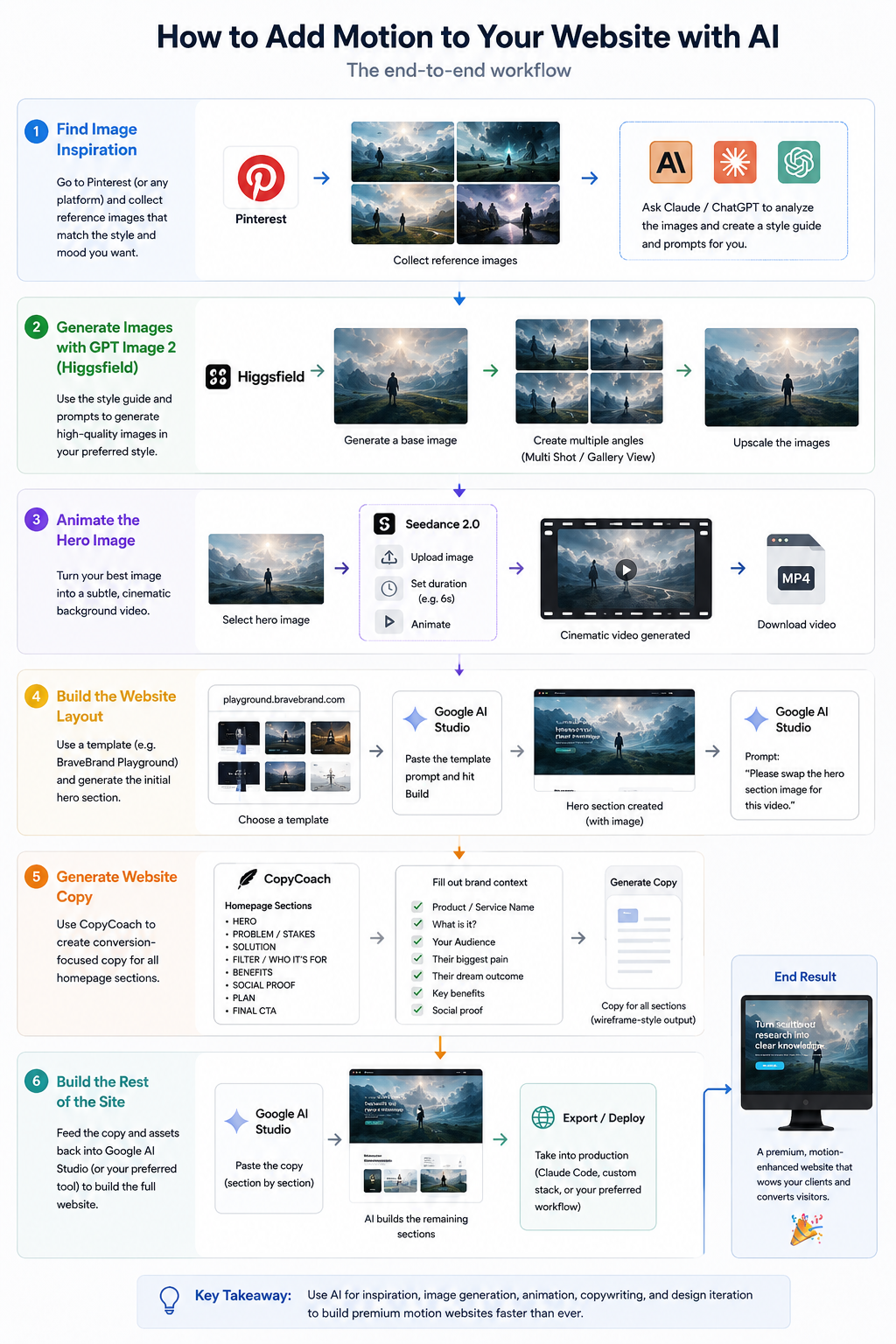Click the "Generate Website Copy" heading
The width and height of the screenshot is (896, 1344).
tap(117, 886)
